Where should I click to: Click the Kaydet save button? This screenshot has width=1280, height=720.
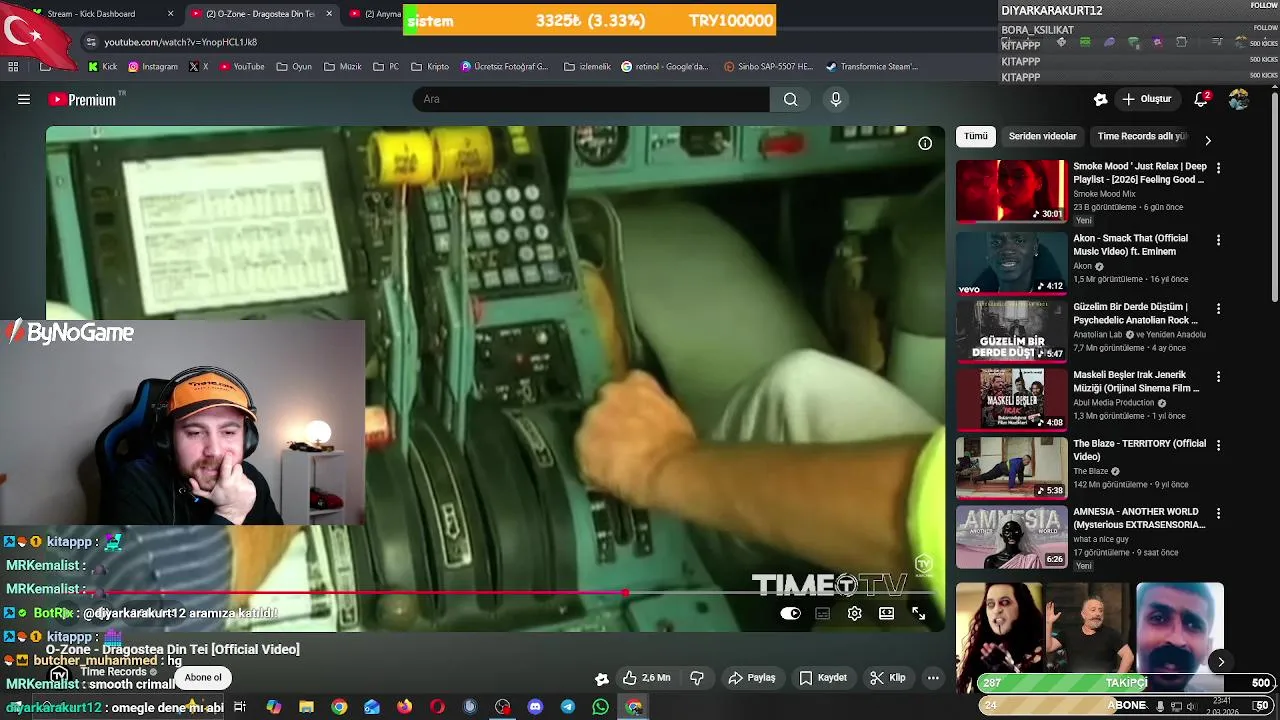point(823,678)
